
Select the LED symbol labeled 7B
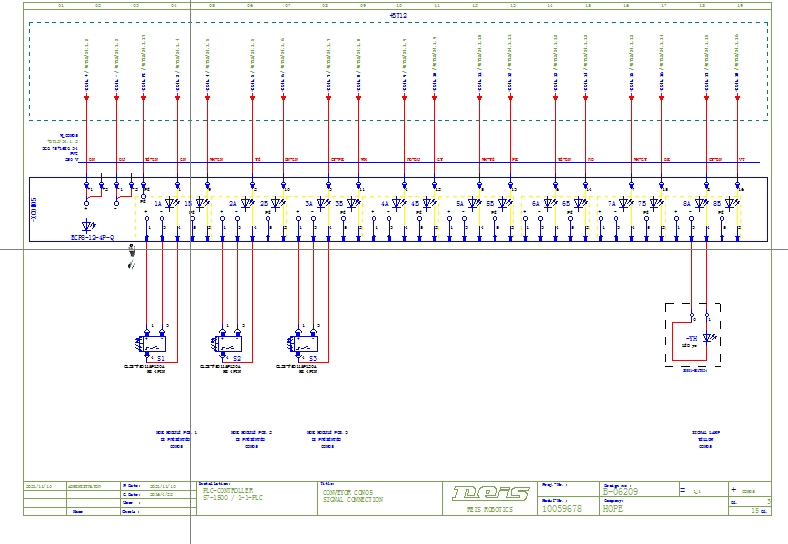656,203
